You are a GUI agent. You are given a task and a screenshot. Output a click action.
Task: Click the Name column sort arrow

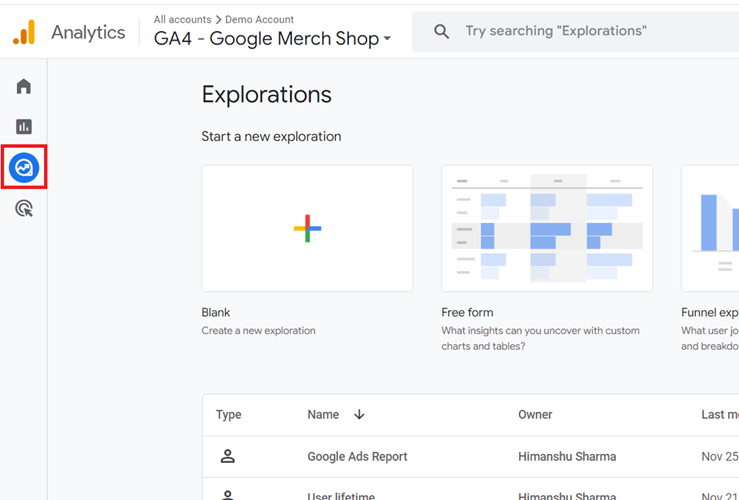tap(359, 414)
